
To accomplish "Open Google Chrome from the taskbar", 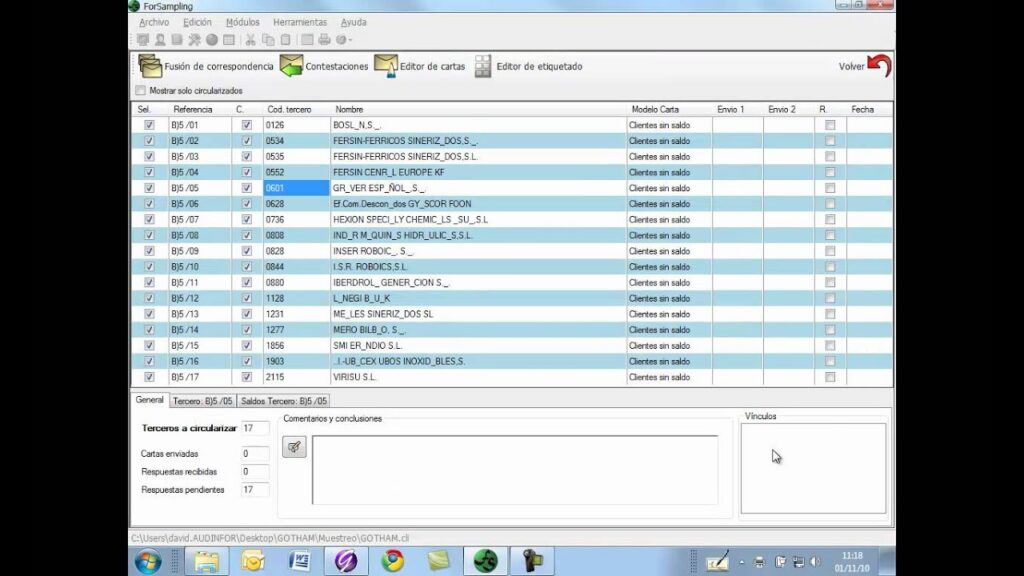I will (391, 561).
